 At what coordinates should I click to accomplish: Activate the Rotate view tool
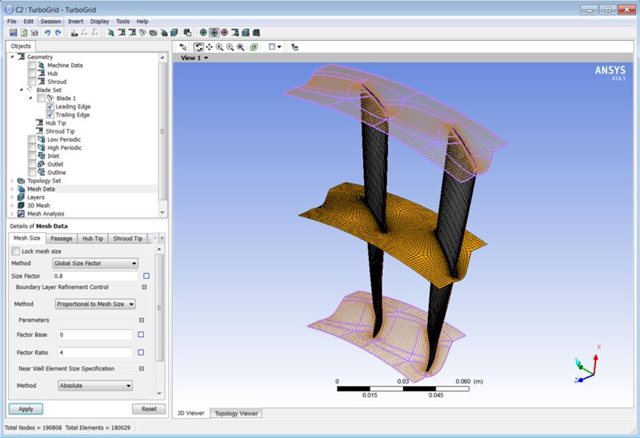(198, 47)
